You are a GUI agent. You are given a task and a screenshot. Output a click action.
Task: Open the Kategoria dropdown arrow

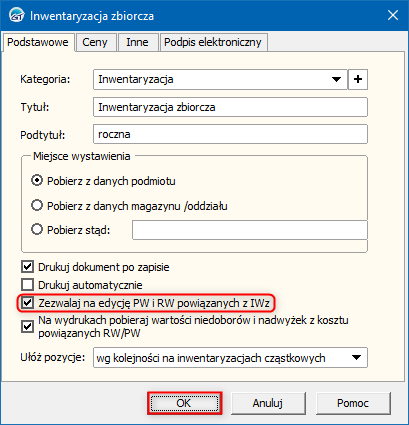(x=337, y=79)
